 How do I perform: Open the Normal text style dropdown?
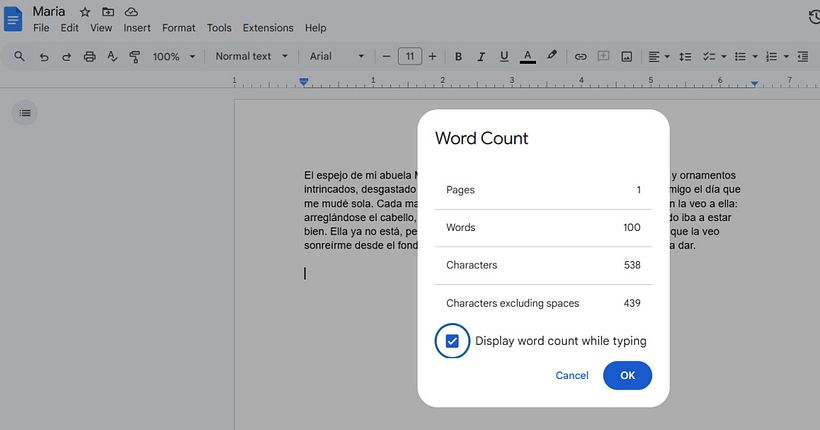pos(252,57)
